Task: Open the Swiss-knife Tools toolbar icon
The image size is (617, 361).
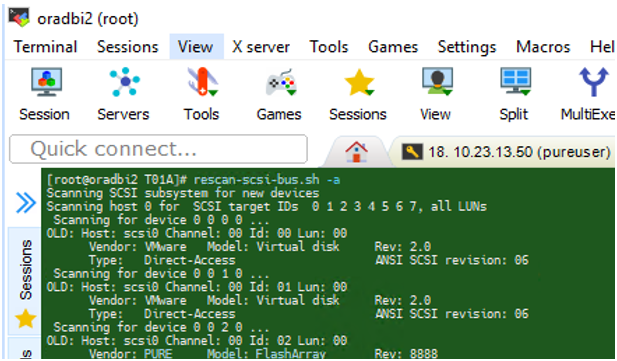Action: point(202,82)
